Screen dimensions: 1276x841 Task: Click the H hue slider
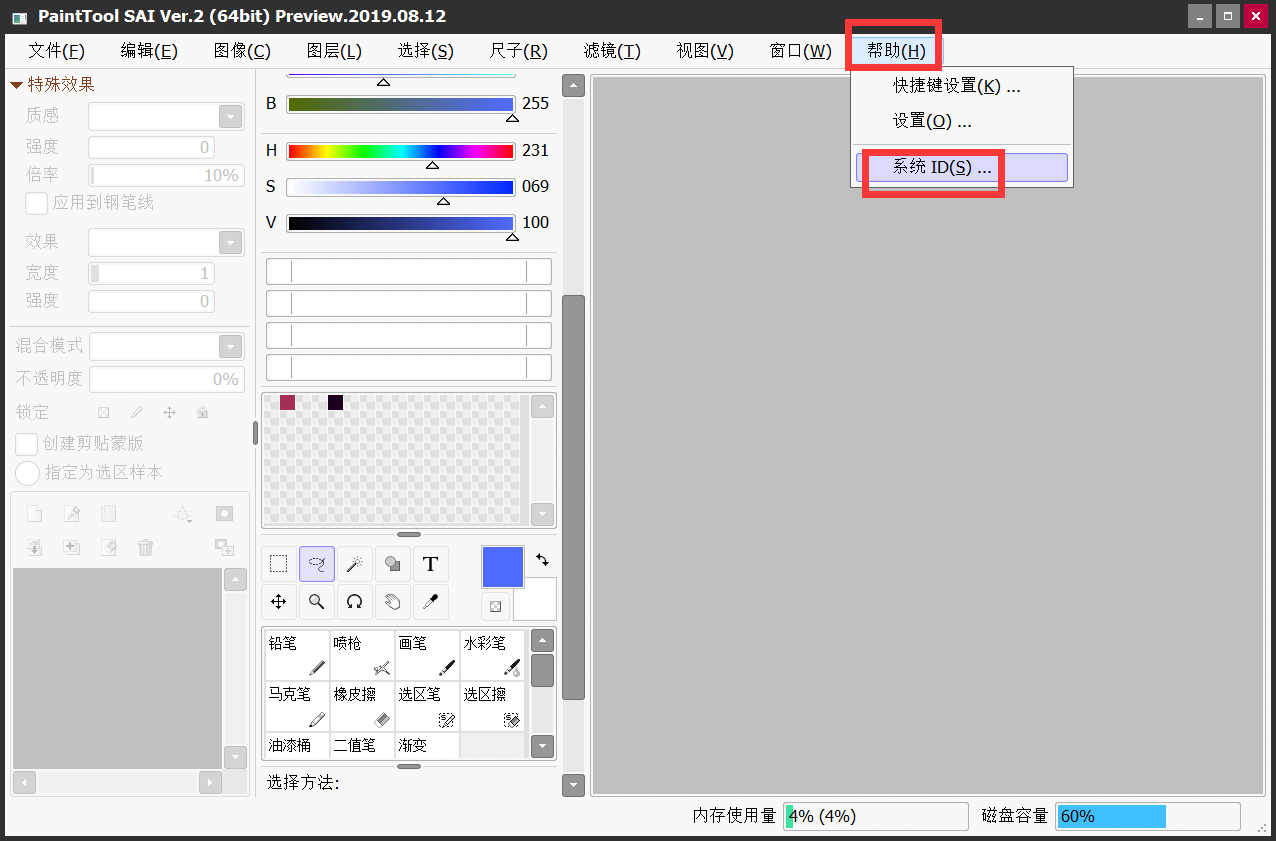pos(400,151)
